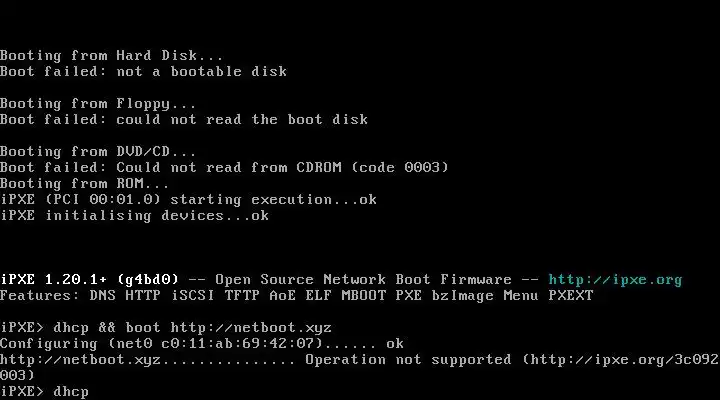Screen dimensions: 720x400
Task: Click 'not a bootable disk' error text
Action: [202, 72]
